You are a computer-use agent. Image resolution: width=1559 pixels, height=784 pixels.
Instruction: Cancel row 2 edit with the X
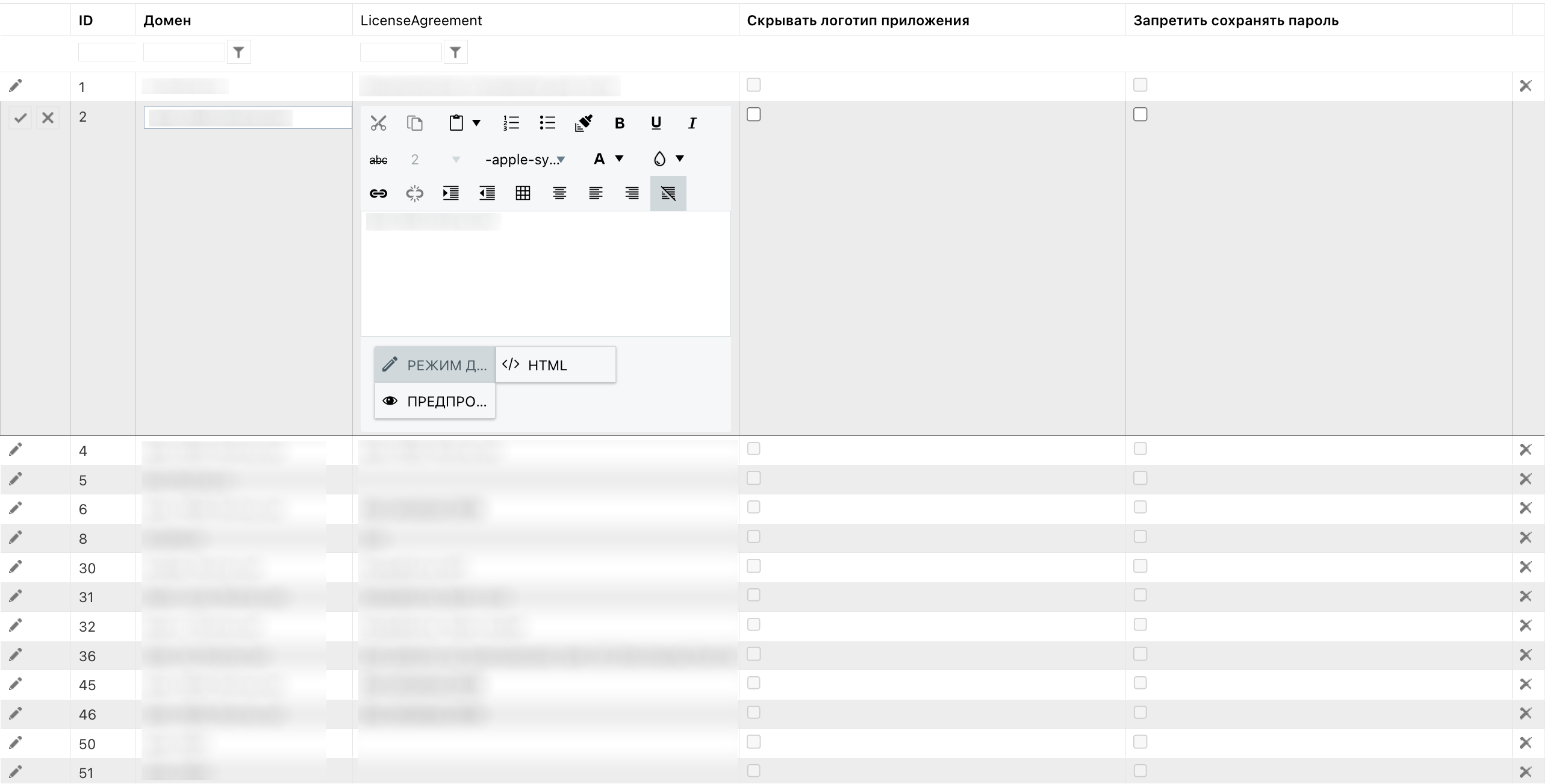pyautogui.click(x=48, y=118)
